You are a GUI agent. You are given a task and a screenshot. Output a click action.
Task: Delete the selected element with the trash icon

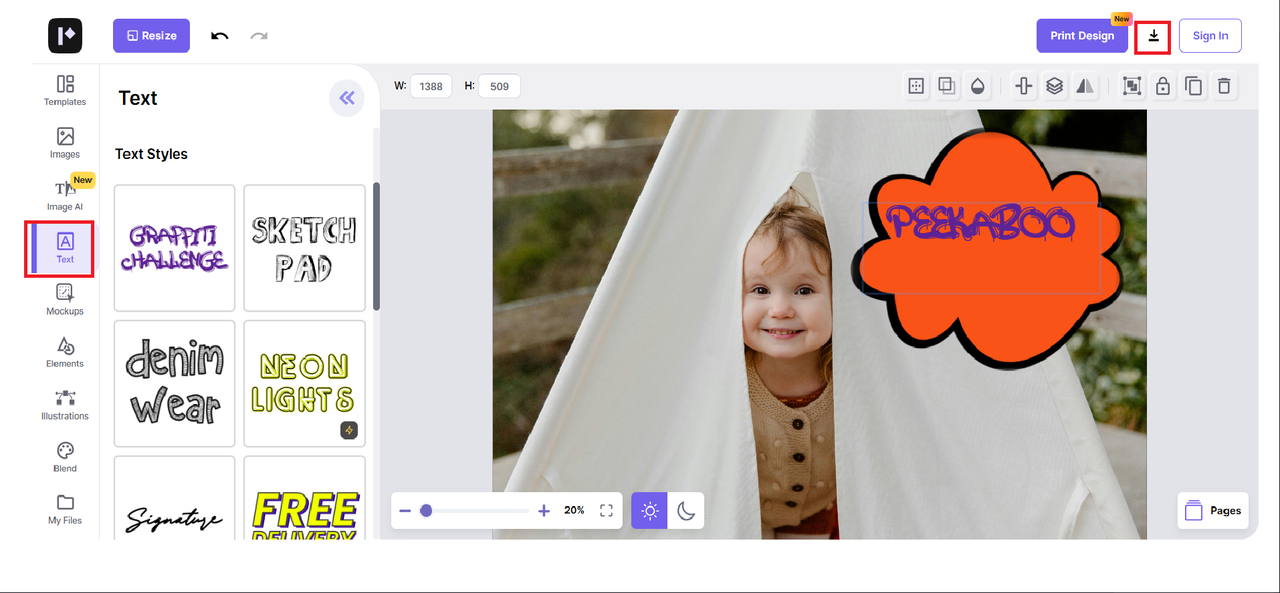point(1223,86)
